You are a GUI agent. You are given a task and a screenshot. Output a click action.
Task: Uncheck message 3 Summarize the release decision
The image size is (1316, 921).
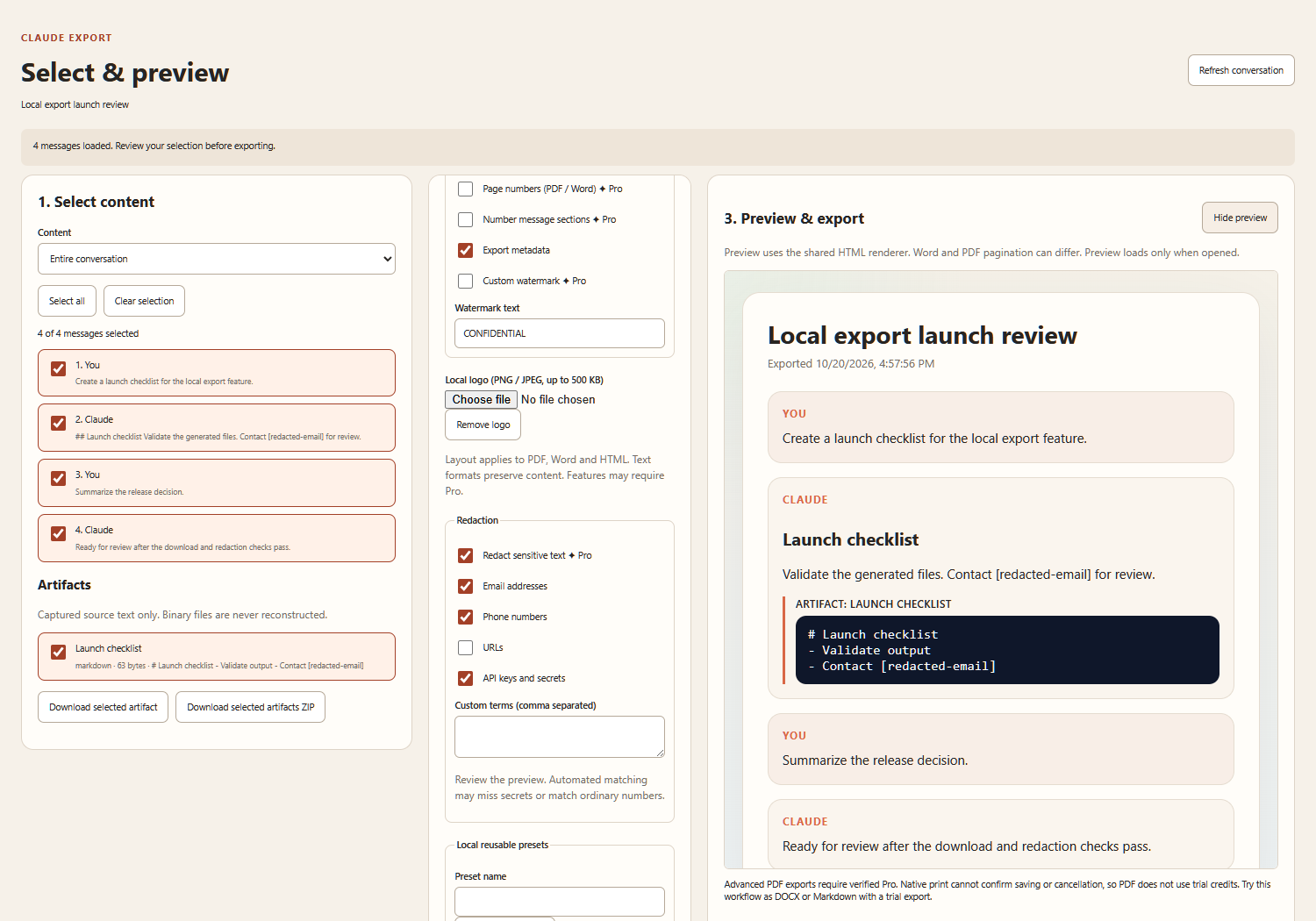(58, 478)
